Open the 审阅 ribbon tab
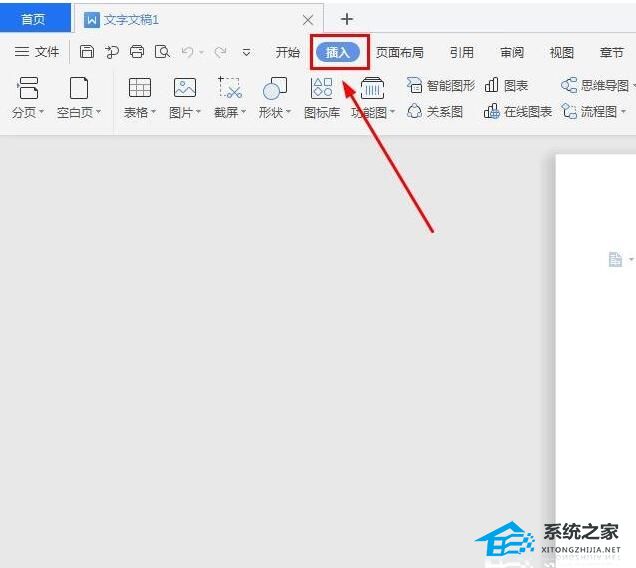The image size is (636, 568). click(511, 52)
